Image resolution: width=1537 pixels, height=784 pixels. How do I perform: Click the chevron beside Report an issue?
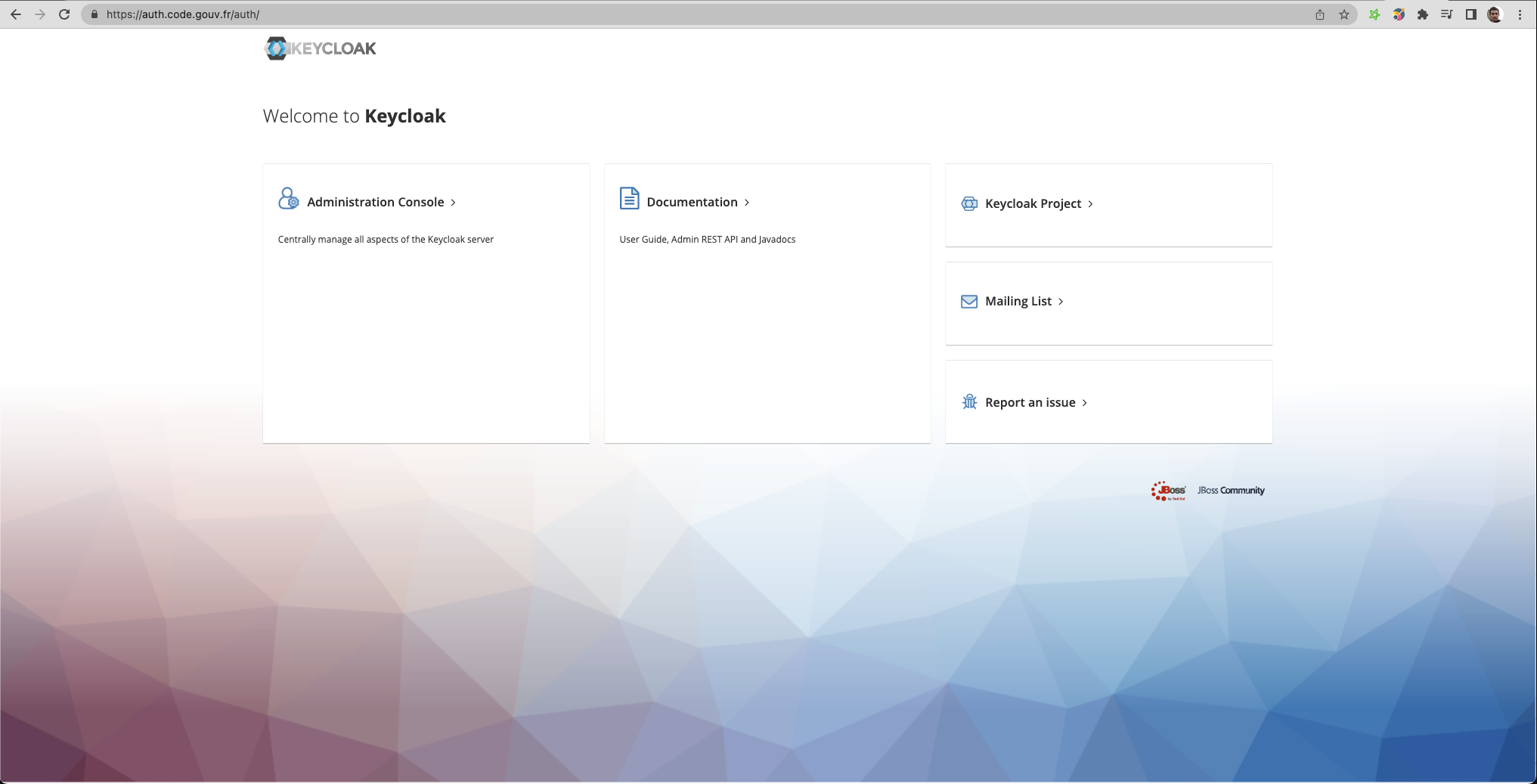[x=1085, y=403]
